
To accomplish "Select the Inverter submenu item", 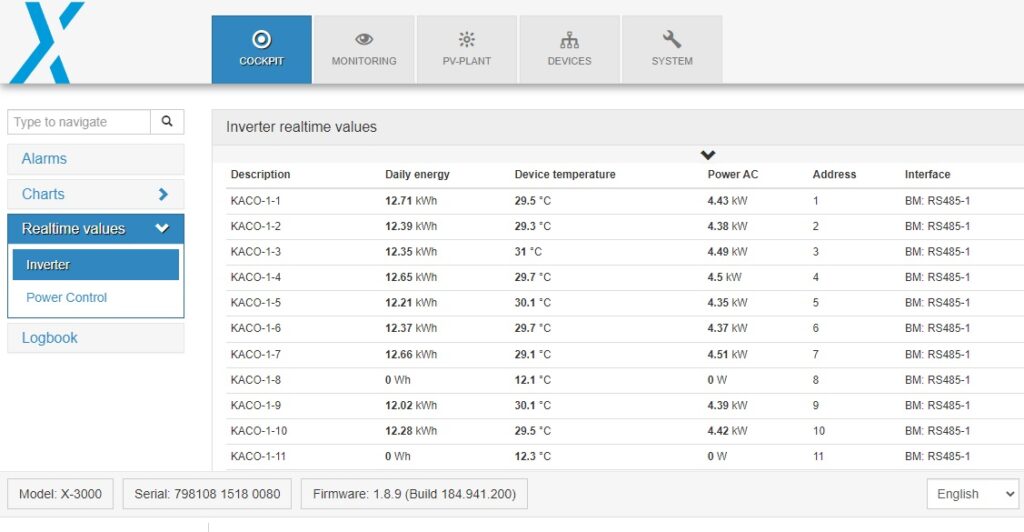I will click(95, 264).
